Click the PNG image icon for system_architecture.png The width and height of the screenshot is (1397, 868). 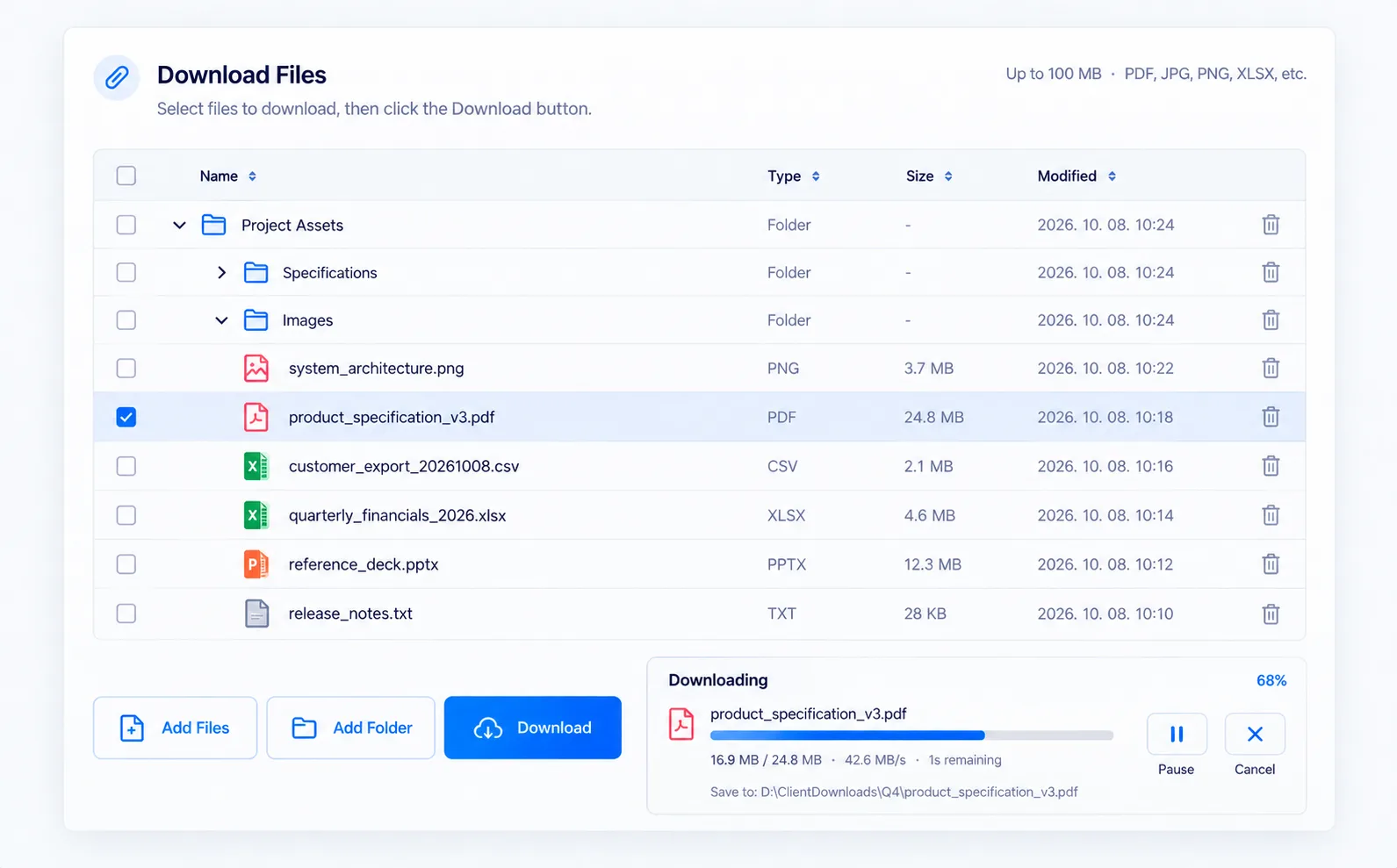coord(256,368)
